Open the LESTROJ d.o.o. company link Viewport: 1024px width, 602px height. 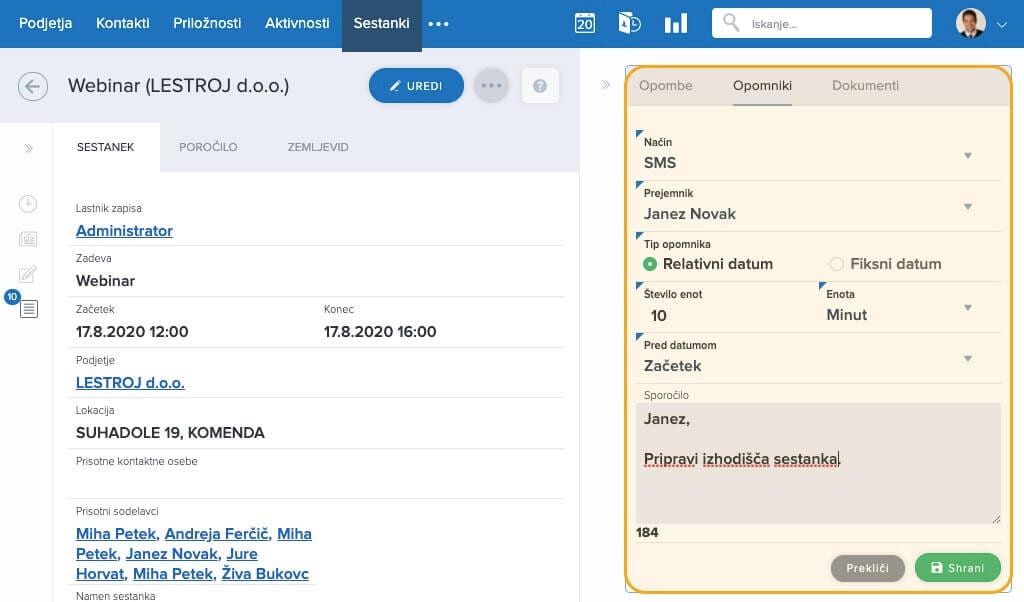(130, 383)
